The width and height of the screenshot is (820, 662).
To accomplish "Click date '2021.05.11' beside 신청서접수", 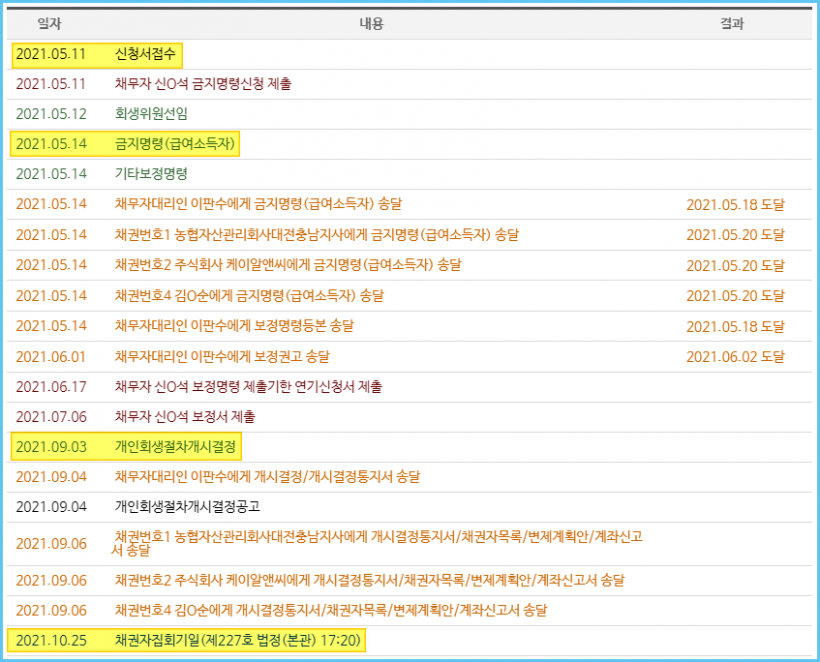I will [50, 54].
